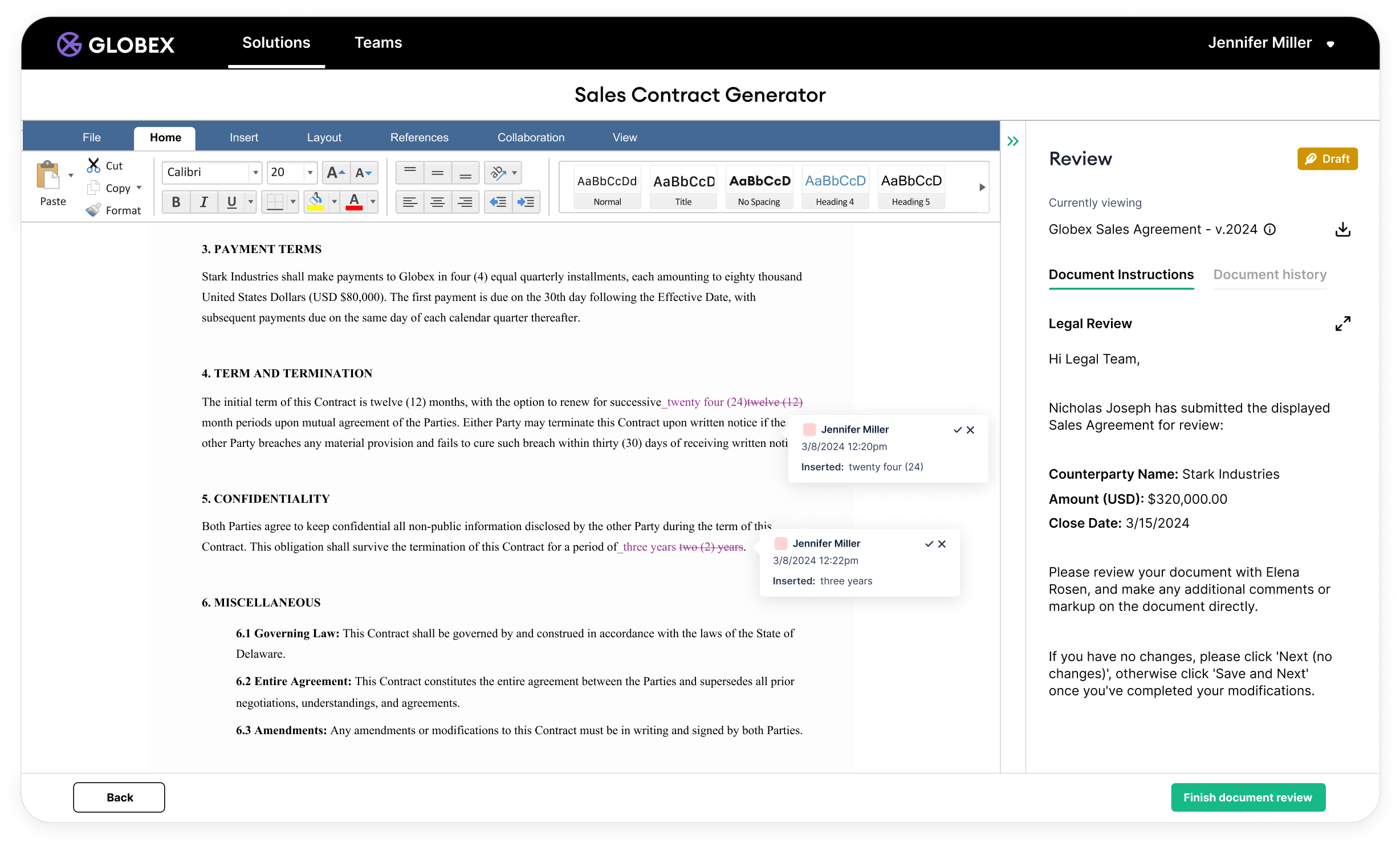Apply yellow highlight fill color
The height and width of the screenshot is (847, 1400).
316,202
